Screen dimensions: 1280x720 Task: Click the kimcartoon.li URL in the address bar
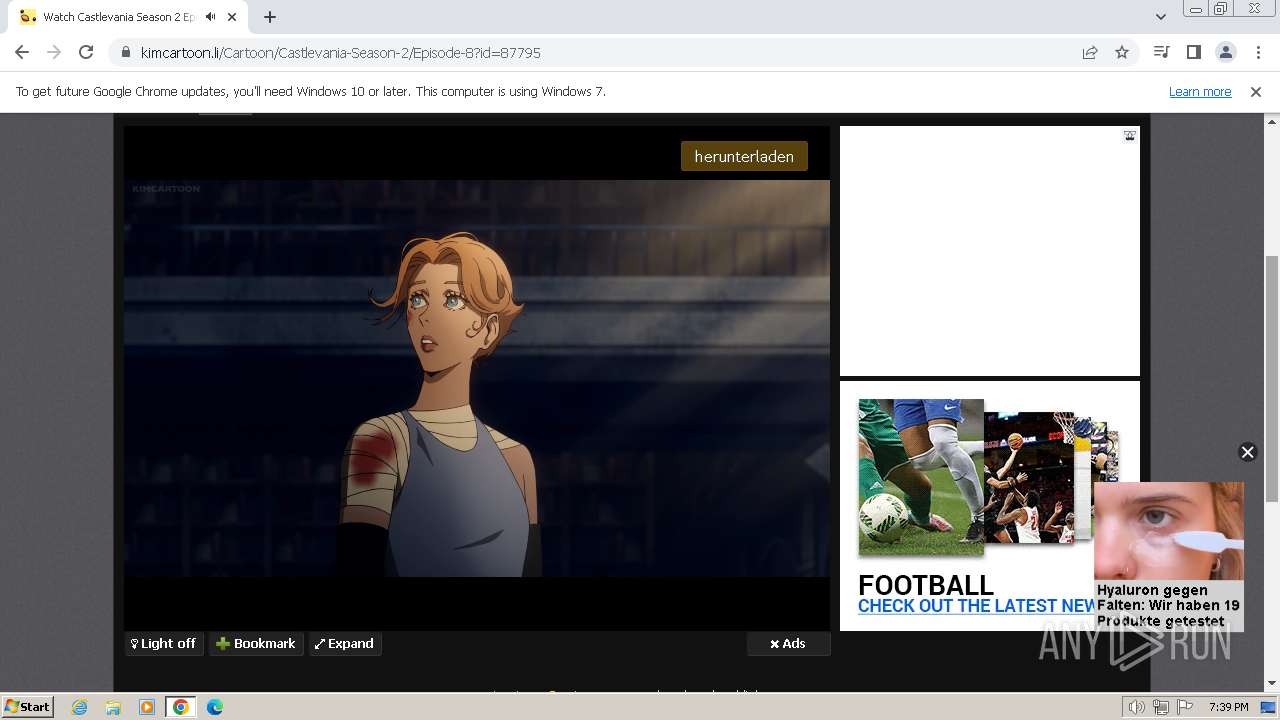(x=340, y=52)
